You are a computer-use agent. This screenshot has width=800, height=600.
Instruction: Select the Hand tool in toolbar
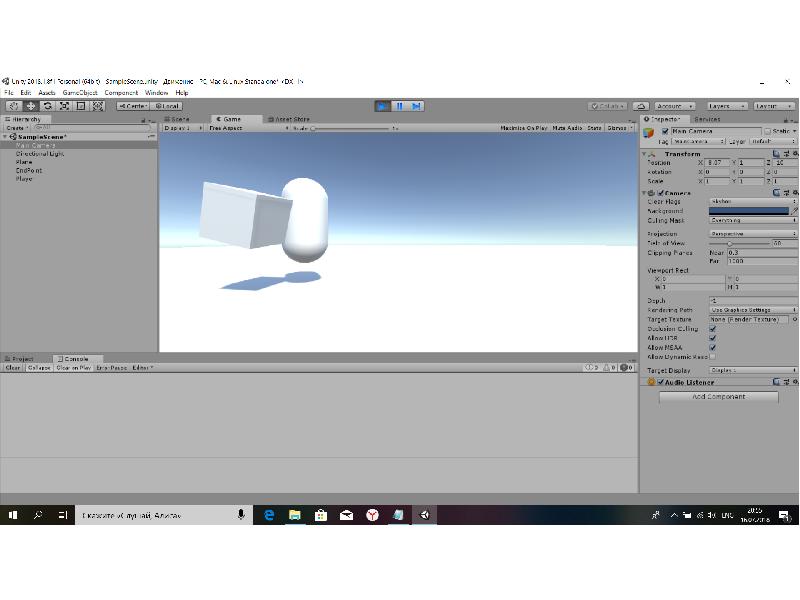pos(14,106)
